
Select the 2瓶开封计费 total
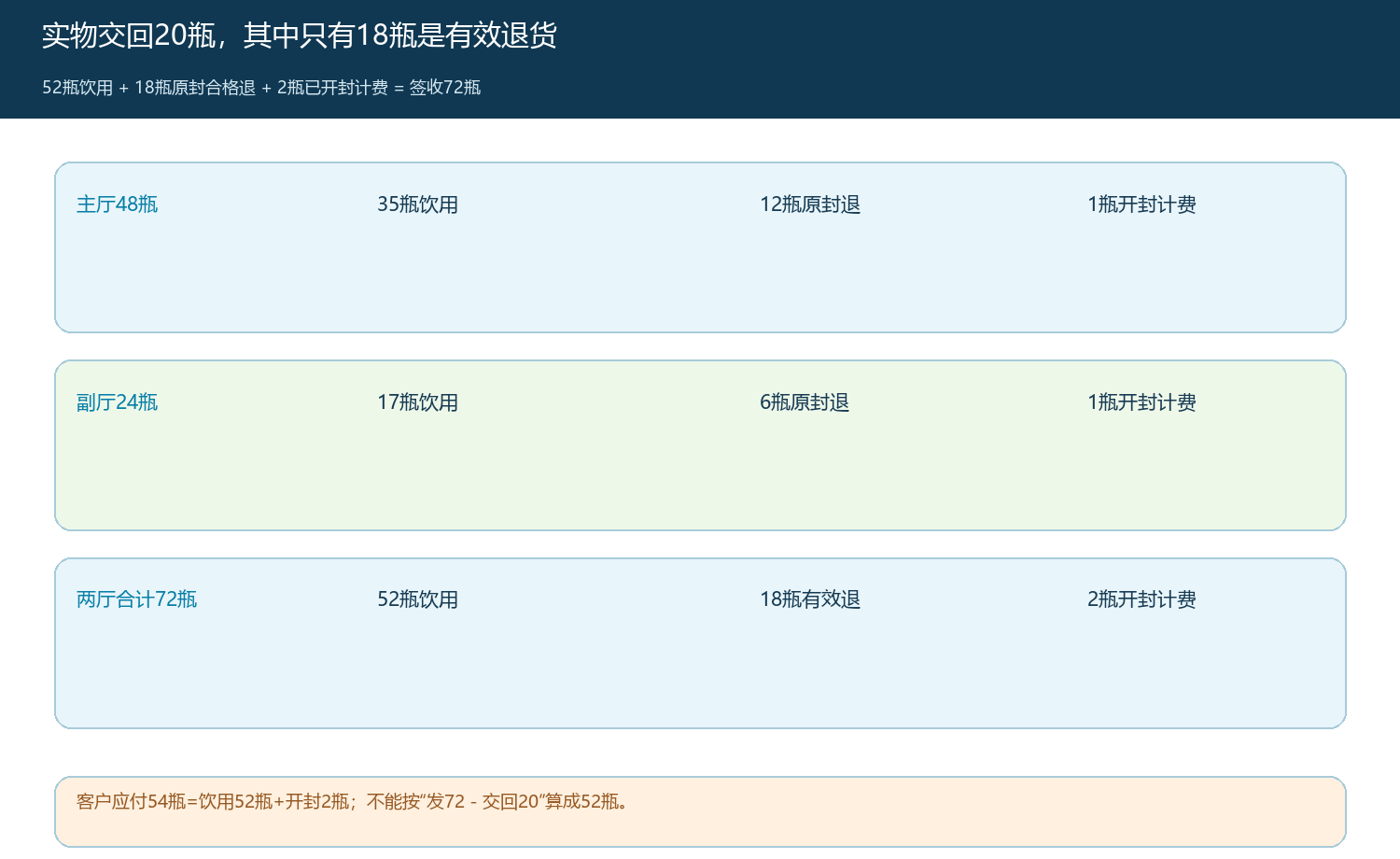[1141, 599]
